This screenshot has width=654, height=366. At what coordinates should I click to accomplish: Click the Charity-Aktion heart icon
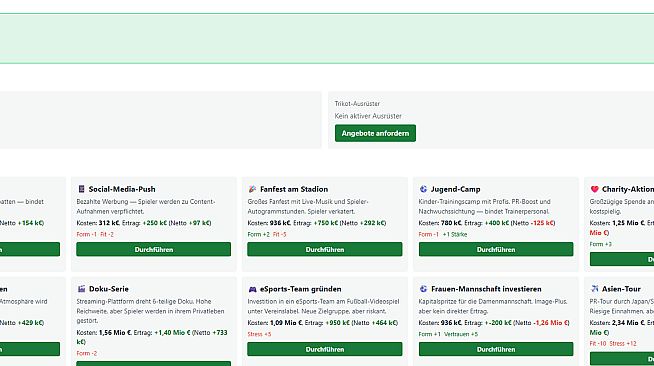tap(594, 189)
